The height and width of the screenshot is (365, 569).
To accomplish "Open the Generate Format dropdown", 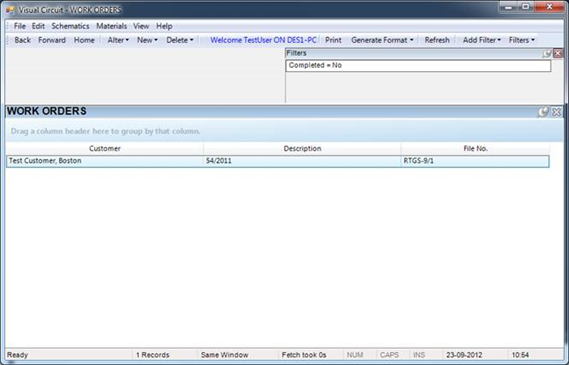I will 382,40.
